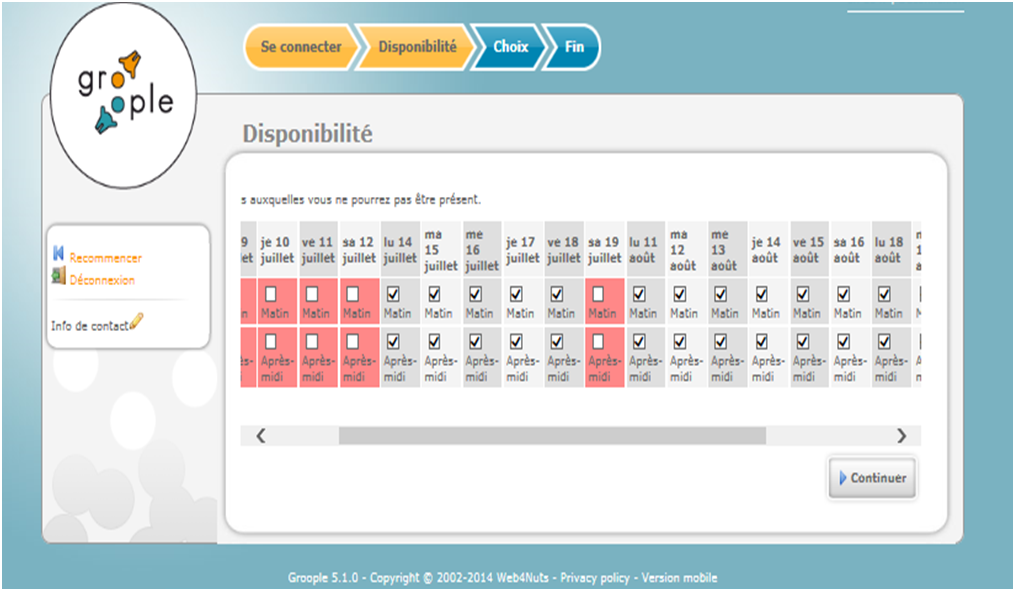Viewport: 1015px width, 591px height.
Task: Check Après-midi for je 10 juillet
Action: (271, 341)
